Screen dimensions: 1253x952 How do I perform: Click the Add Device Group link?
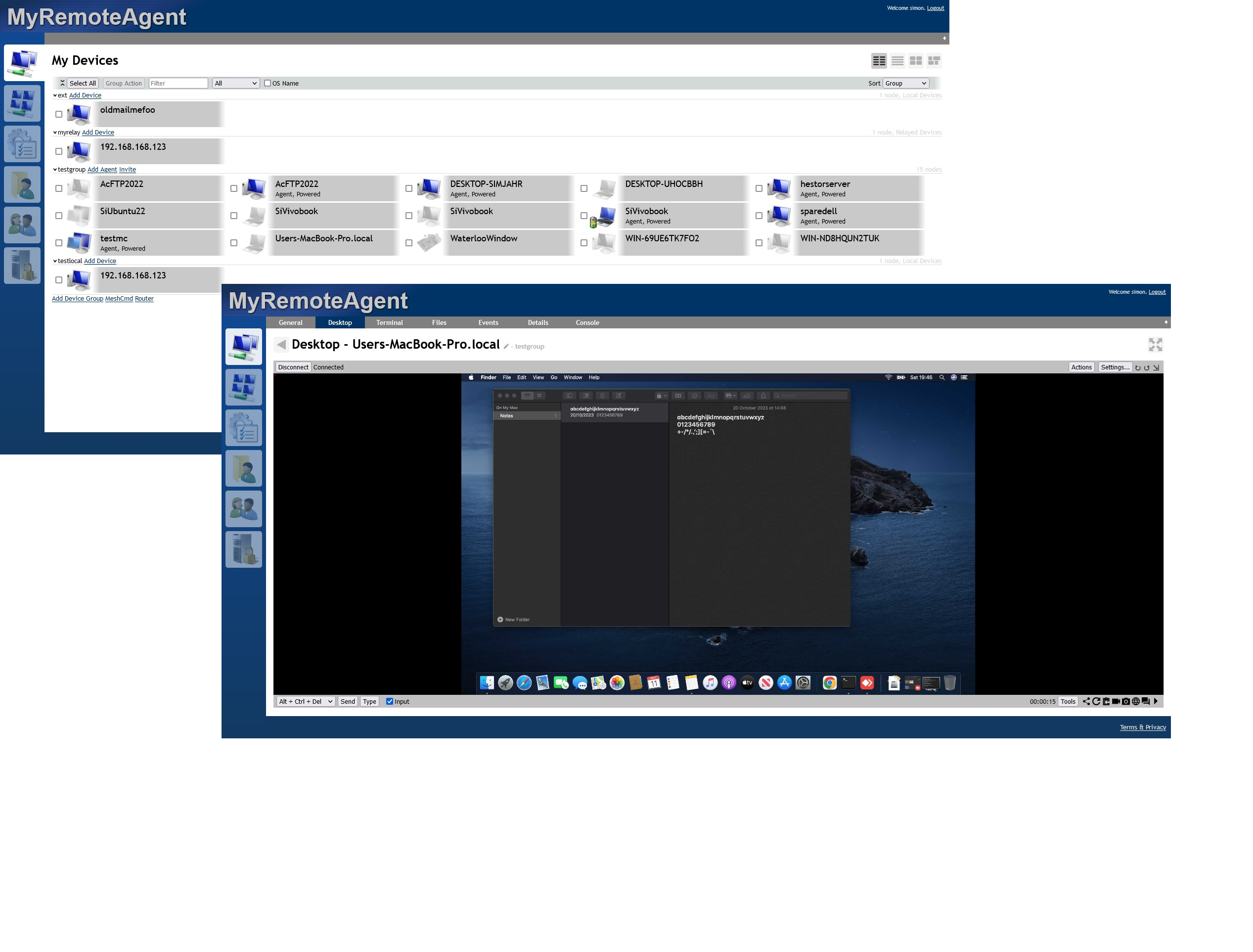point(78,299)
